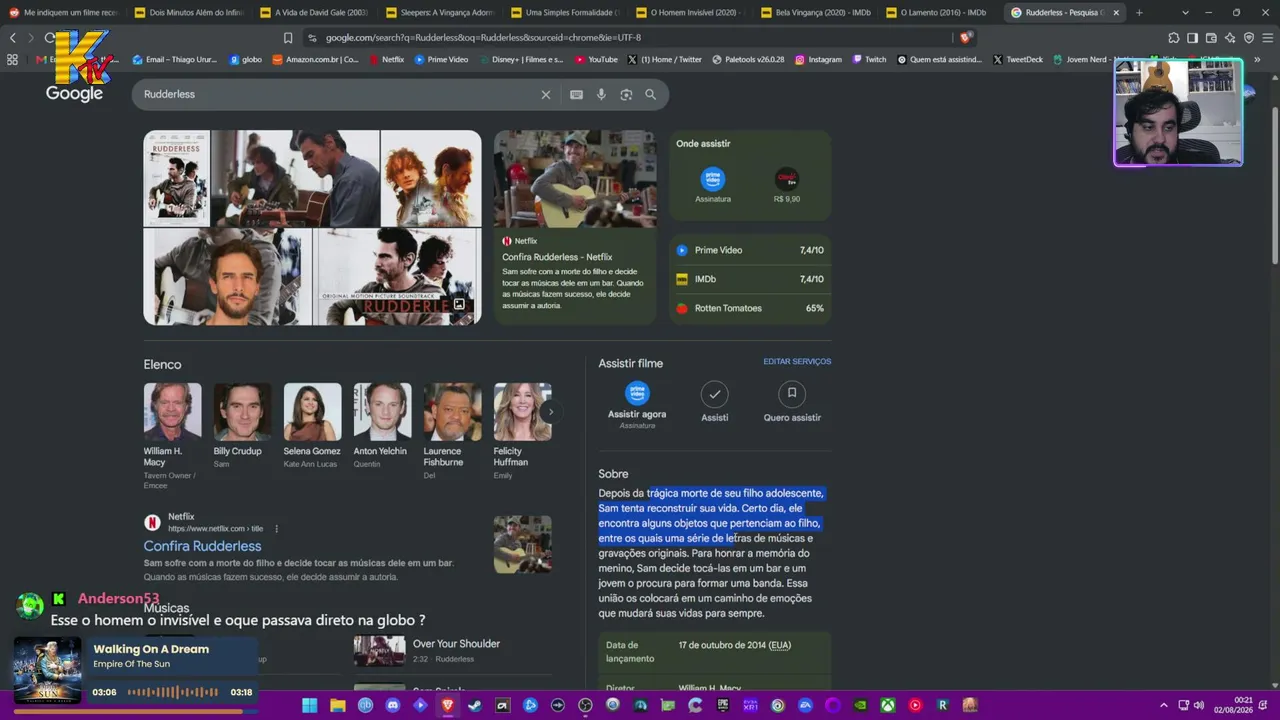Select cast member Felicity Huffman
The width and height of the screenshot is (1280, 720).
[x=522, y=431]
